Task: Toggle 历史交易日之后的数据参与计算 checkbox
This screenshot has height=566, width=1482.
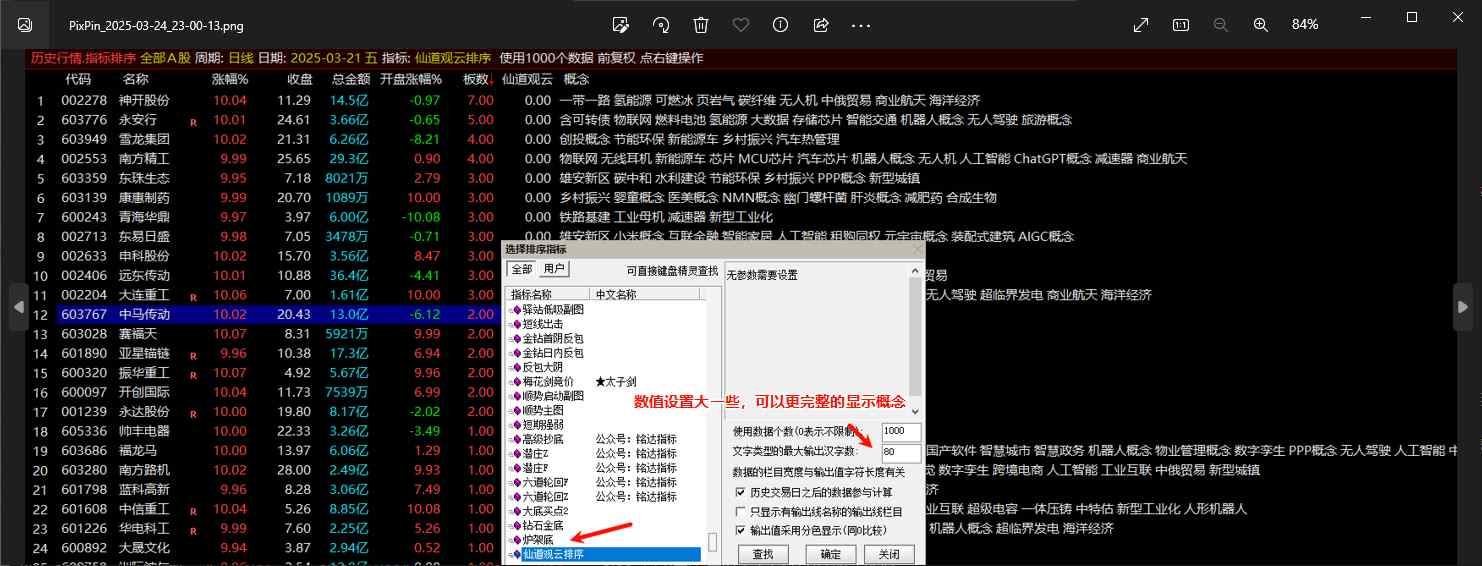Action: click(x=740, y=492)
